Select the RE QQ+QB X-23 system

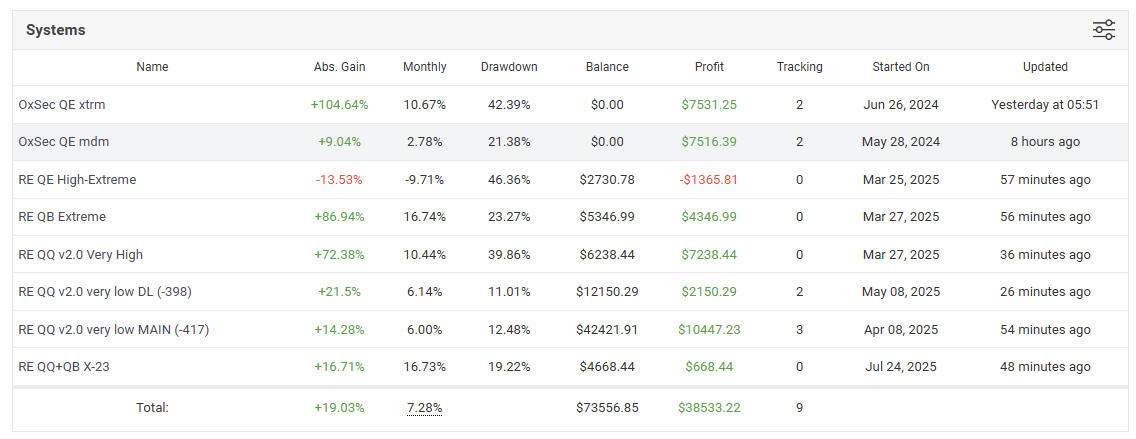[x=64, y=367]
